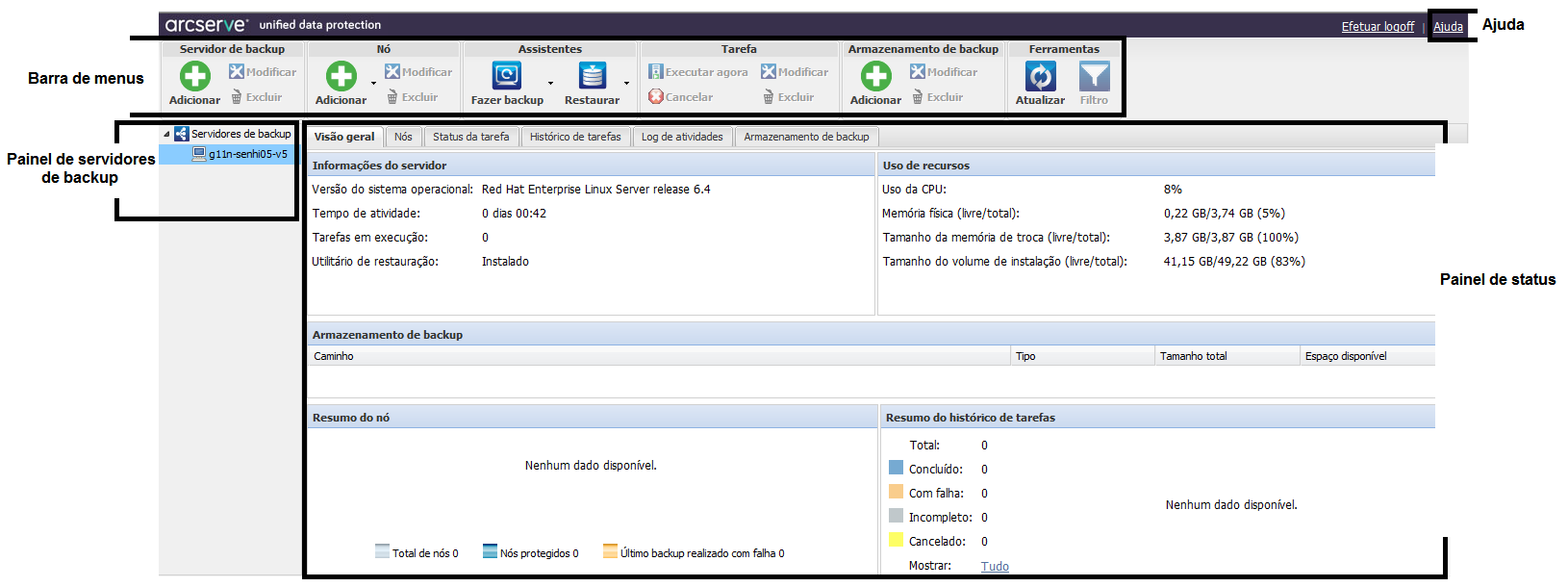Click Executar agora in the Tarefa group
The image size is (1568, 587).
698,72
